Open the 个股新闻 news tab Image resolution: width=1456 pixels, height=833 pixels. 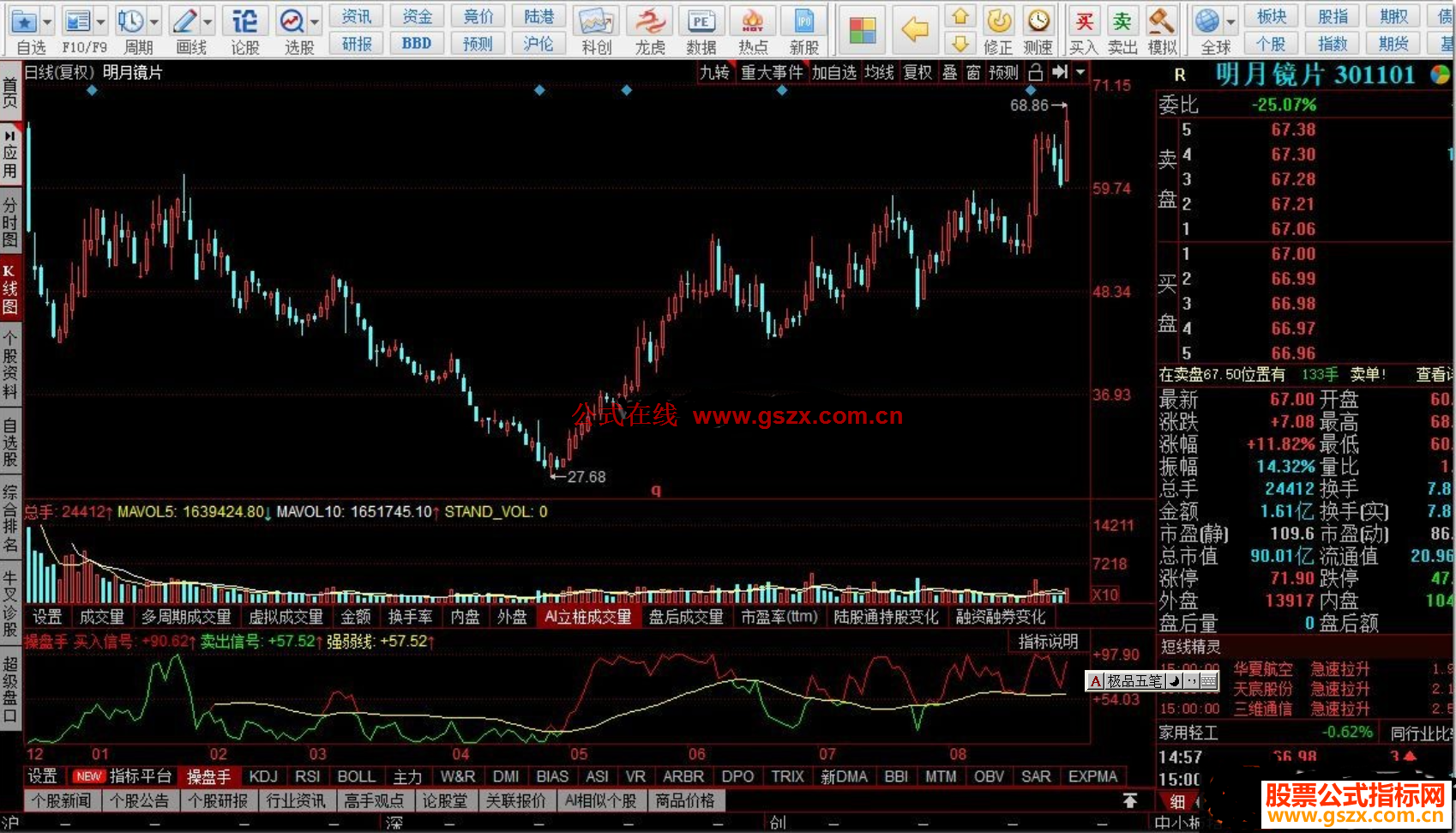coord(62,800)
